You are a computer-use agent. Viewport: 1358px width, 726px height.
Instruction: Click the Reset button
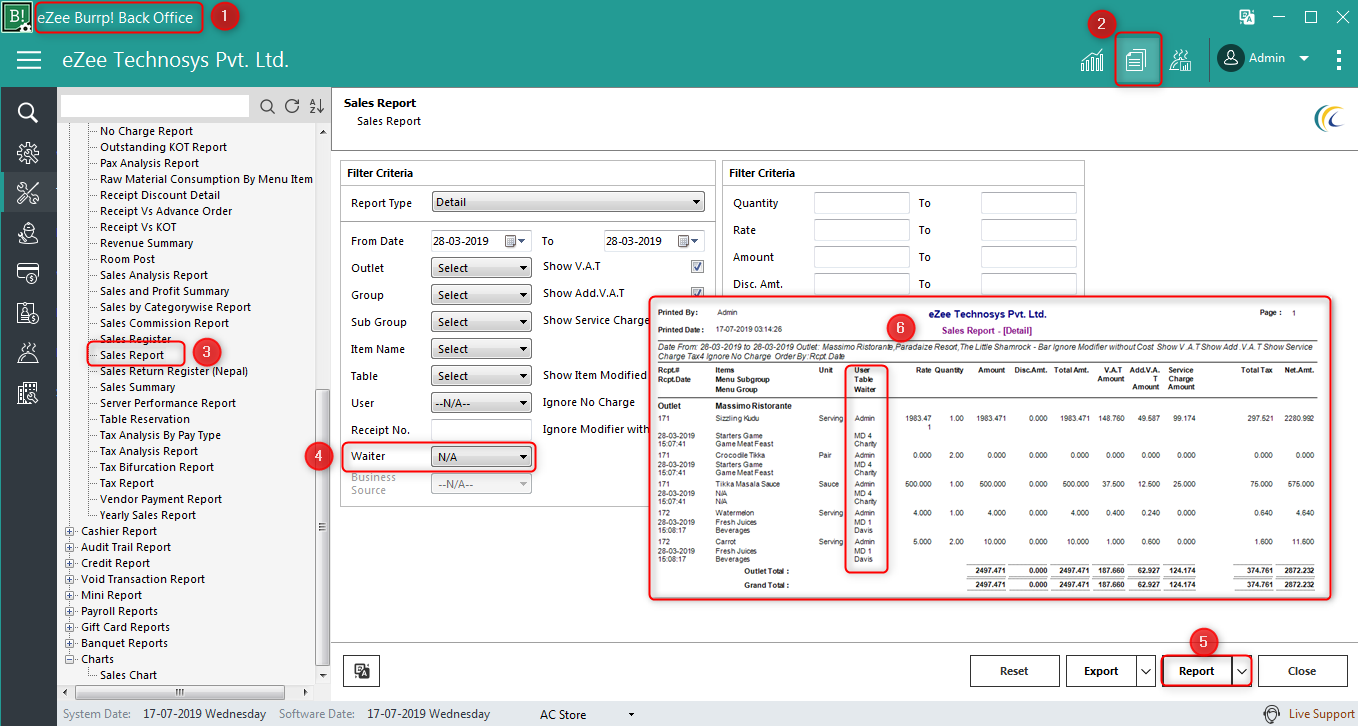[x=1014, y=671]
